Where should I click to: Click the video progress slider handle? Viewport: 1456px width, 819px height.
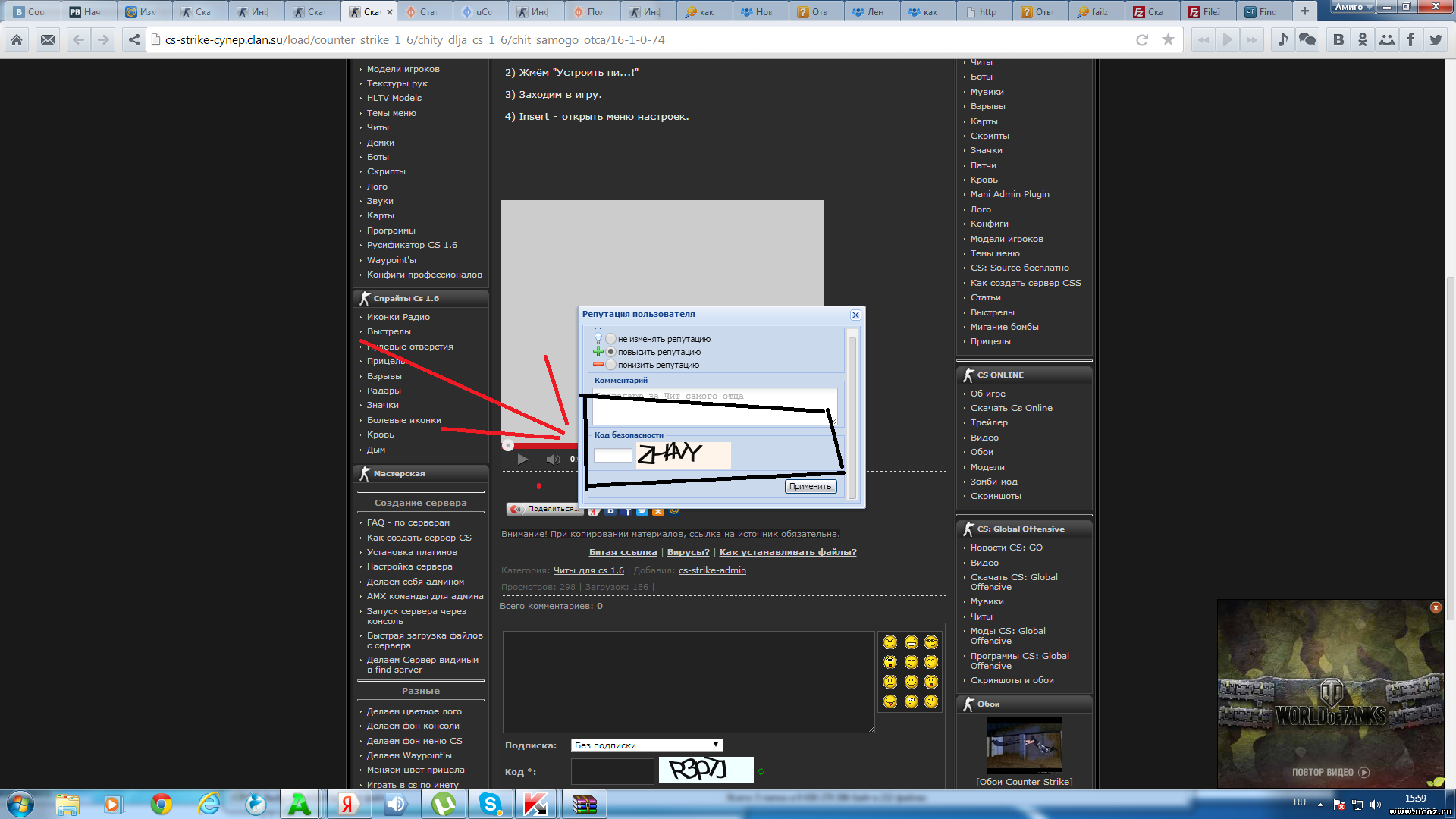click(x=508, y=445)
